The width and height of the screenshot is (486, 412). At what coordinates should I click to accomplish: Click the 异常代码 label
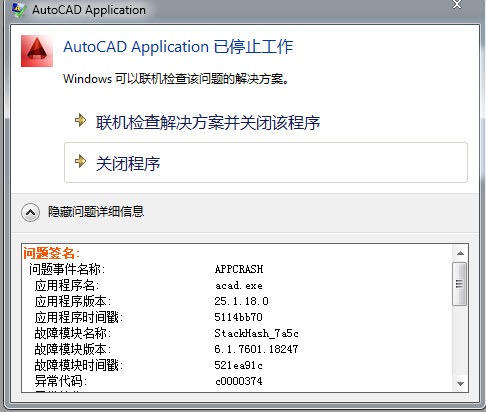pyautogui.click(x=61, y=381)
